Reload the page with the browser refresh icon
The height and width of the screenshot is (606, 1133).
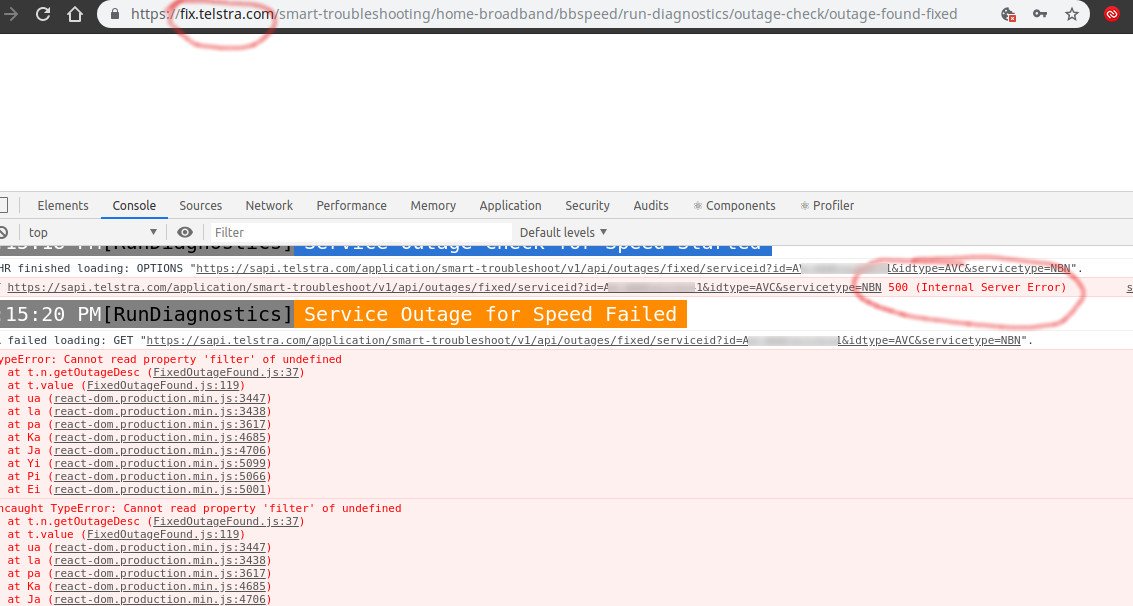(43, 14)
